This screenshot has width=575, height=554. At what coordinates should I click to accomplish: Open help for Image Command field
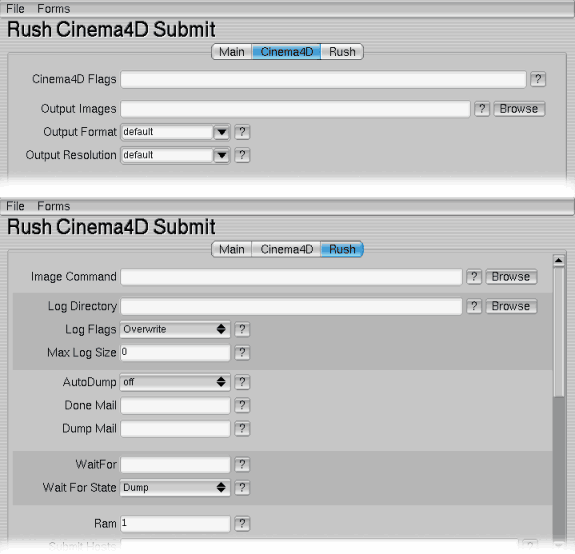[474, 277]
